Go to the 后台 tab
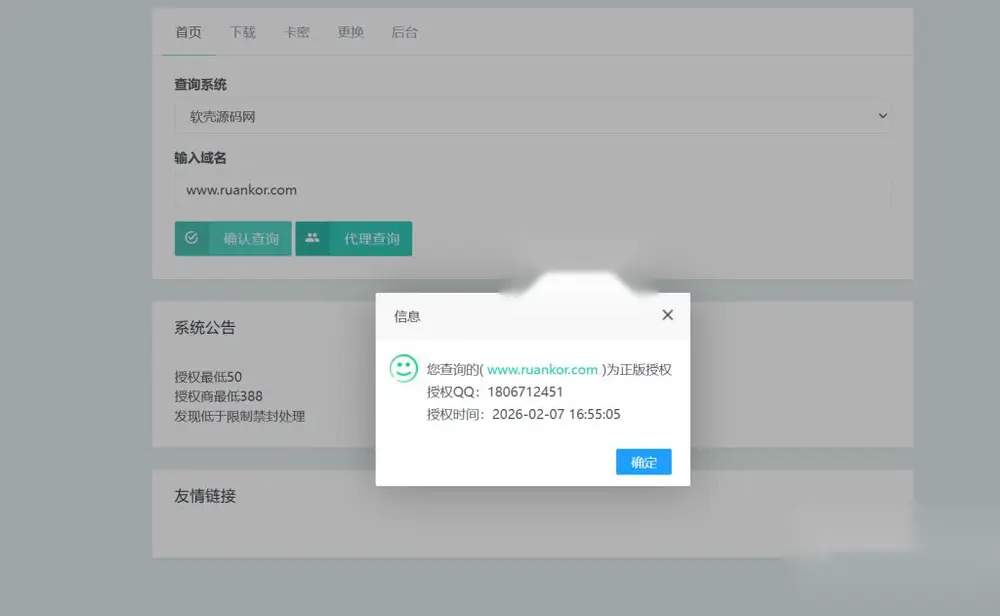Viewport: 1000px width, 616px height. (404, 32)
